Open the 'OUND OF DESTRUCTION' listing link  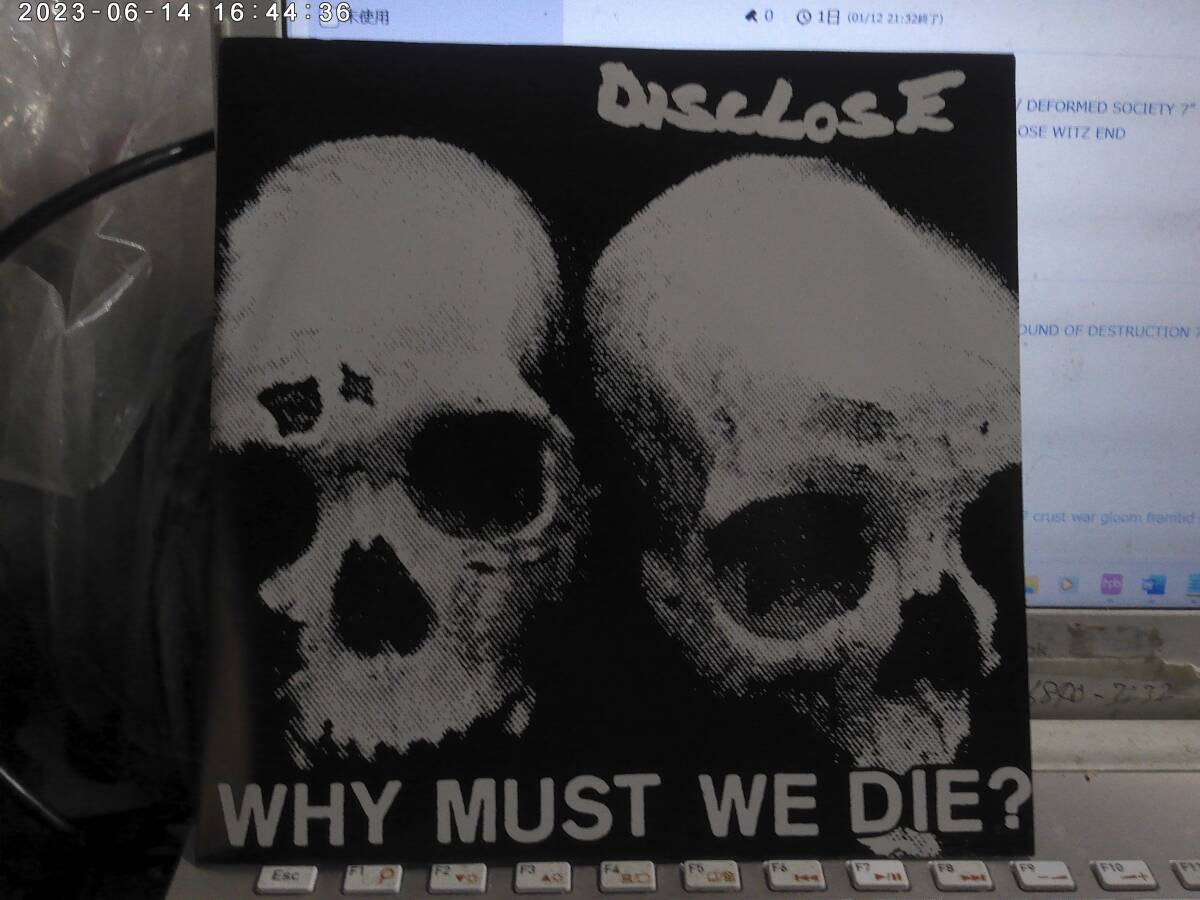pyautogui.click(x=1105, y=331)
